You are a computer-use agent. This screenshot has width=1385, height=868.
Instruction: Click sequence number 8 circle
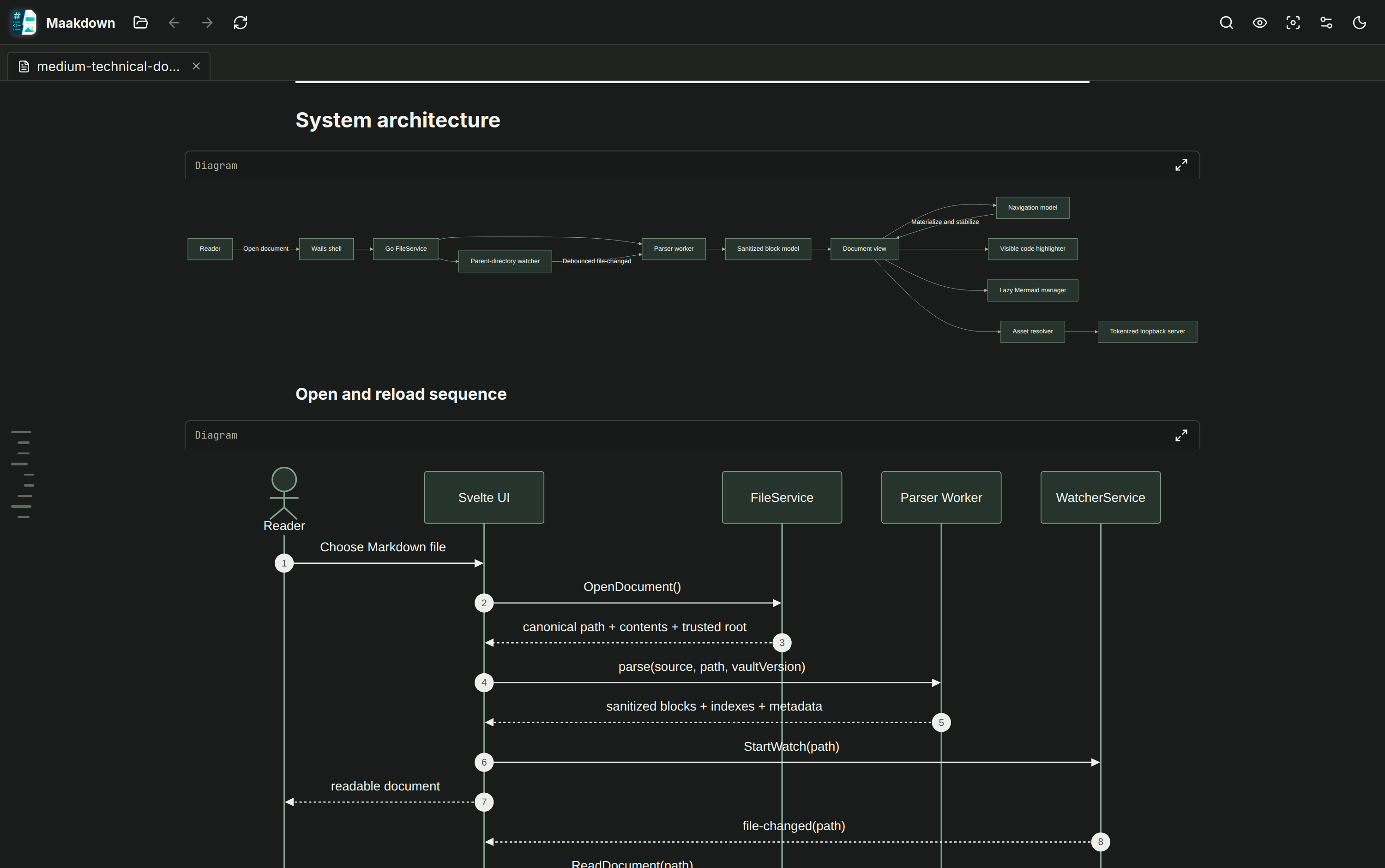[x=1100, y=842]
